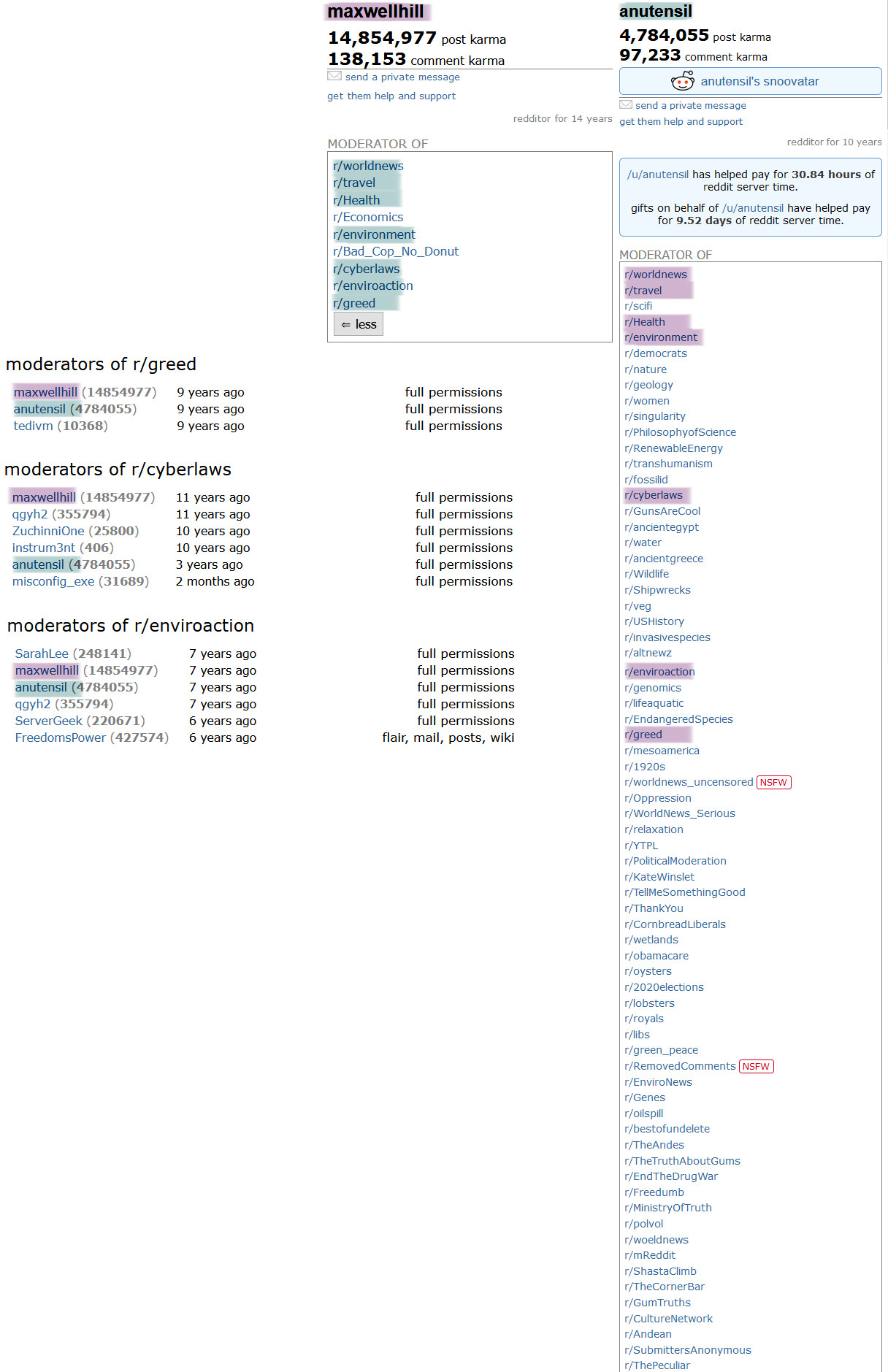Open r/TheTruthAboutGums subreddit link

pos(682,1161)
